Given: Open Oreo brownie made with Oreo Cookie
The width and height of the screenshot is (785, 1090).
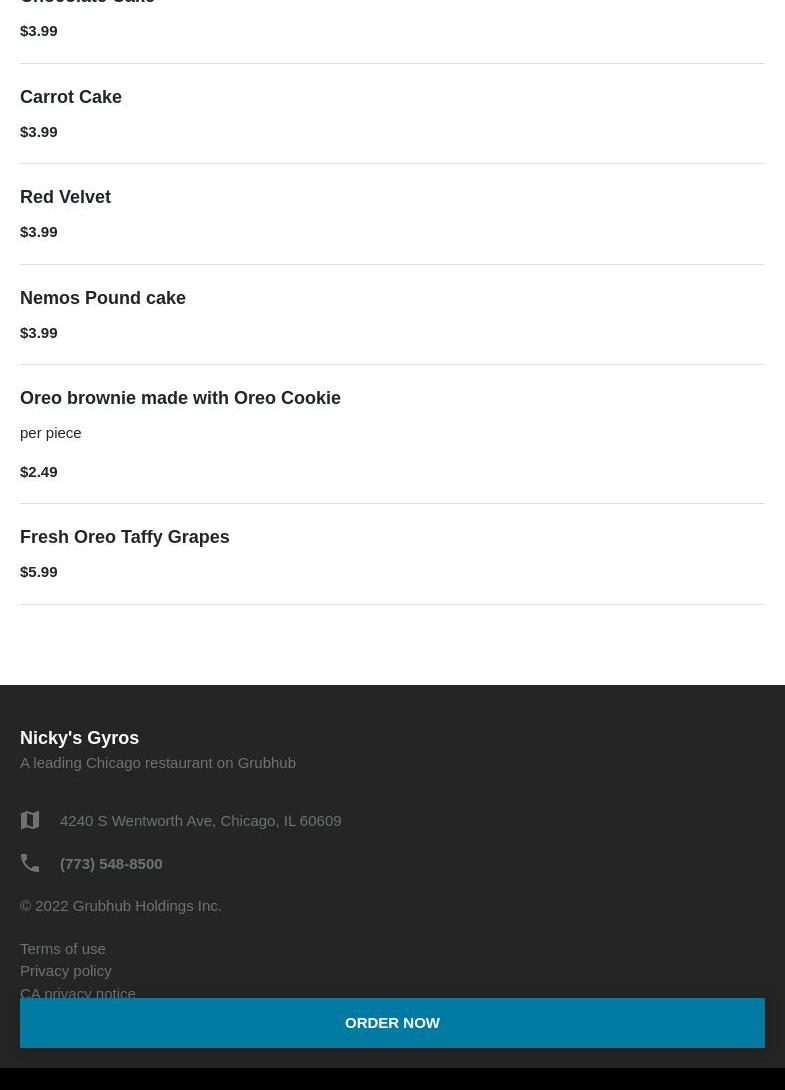Looking at the screenshot, I should [x=180, y=398].
